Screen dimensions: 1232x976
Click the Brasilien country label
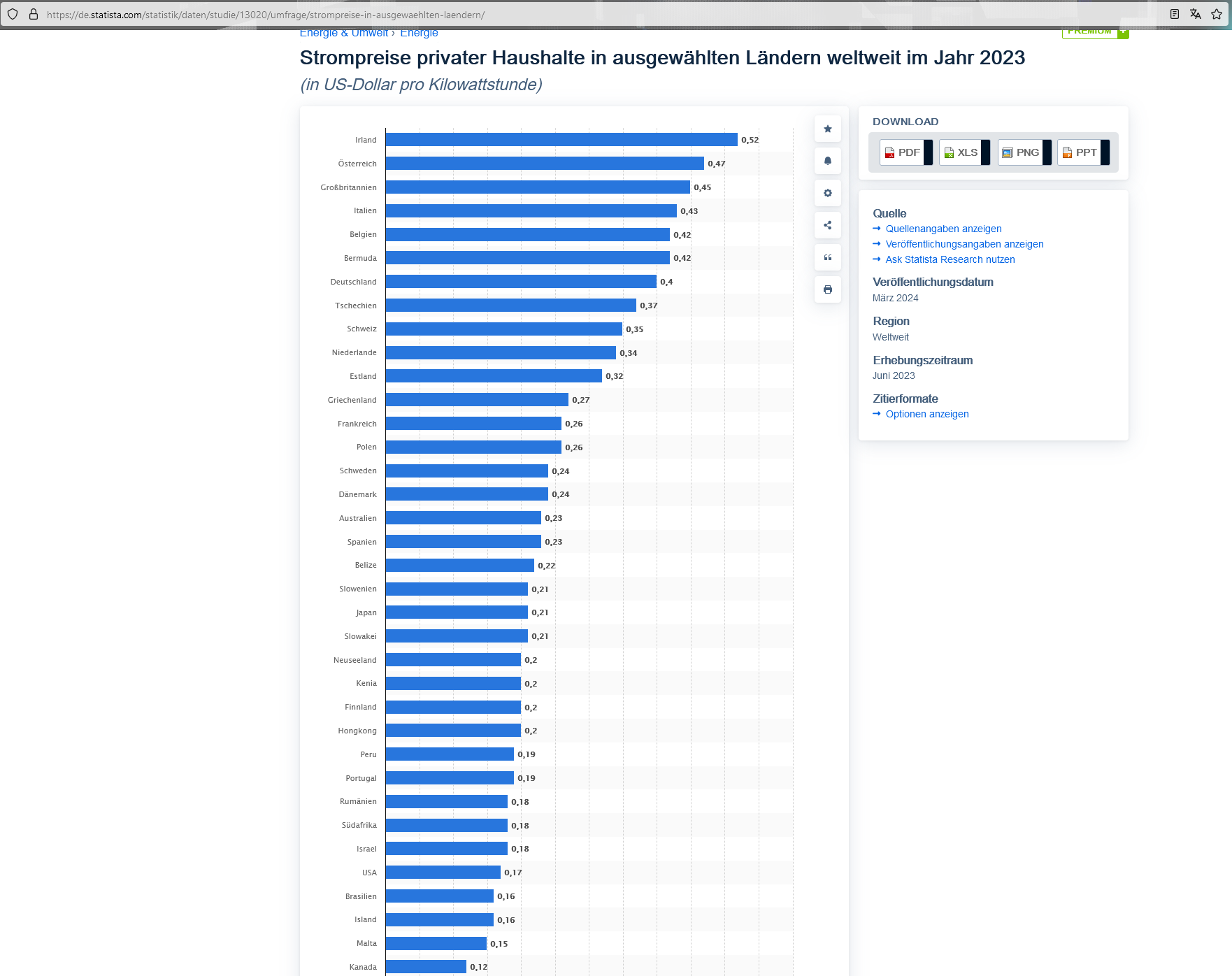(x=361, y=896)
